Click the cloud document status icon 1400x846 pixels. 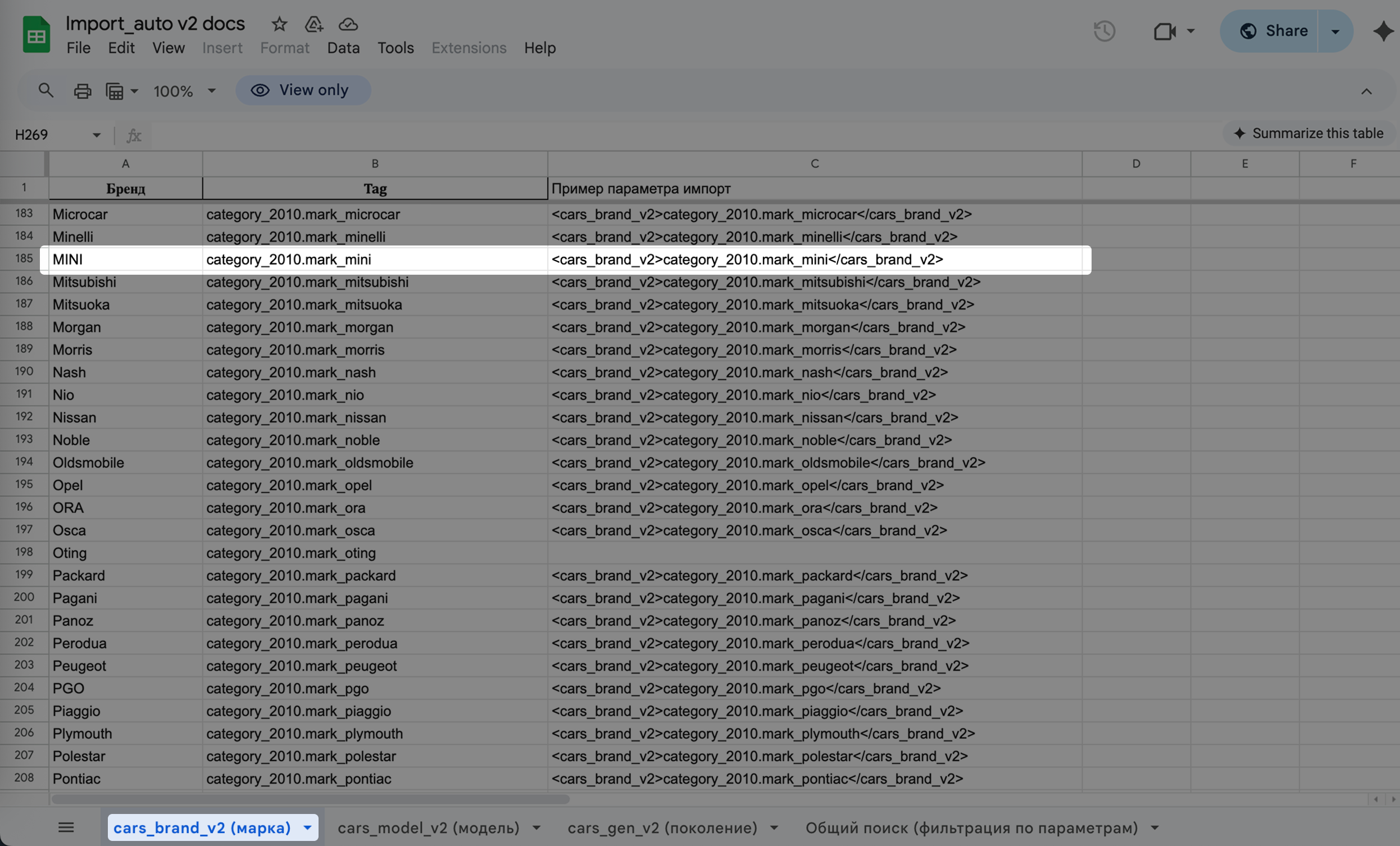tap(348, 24)
